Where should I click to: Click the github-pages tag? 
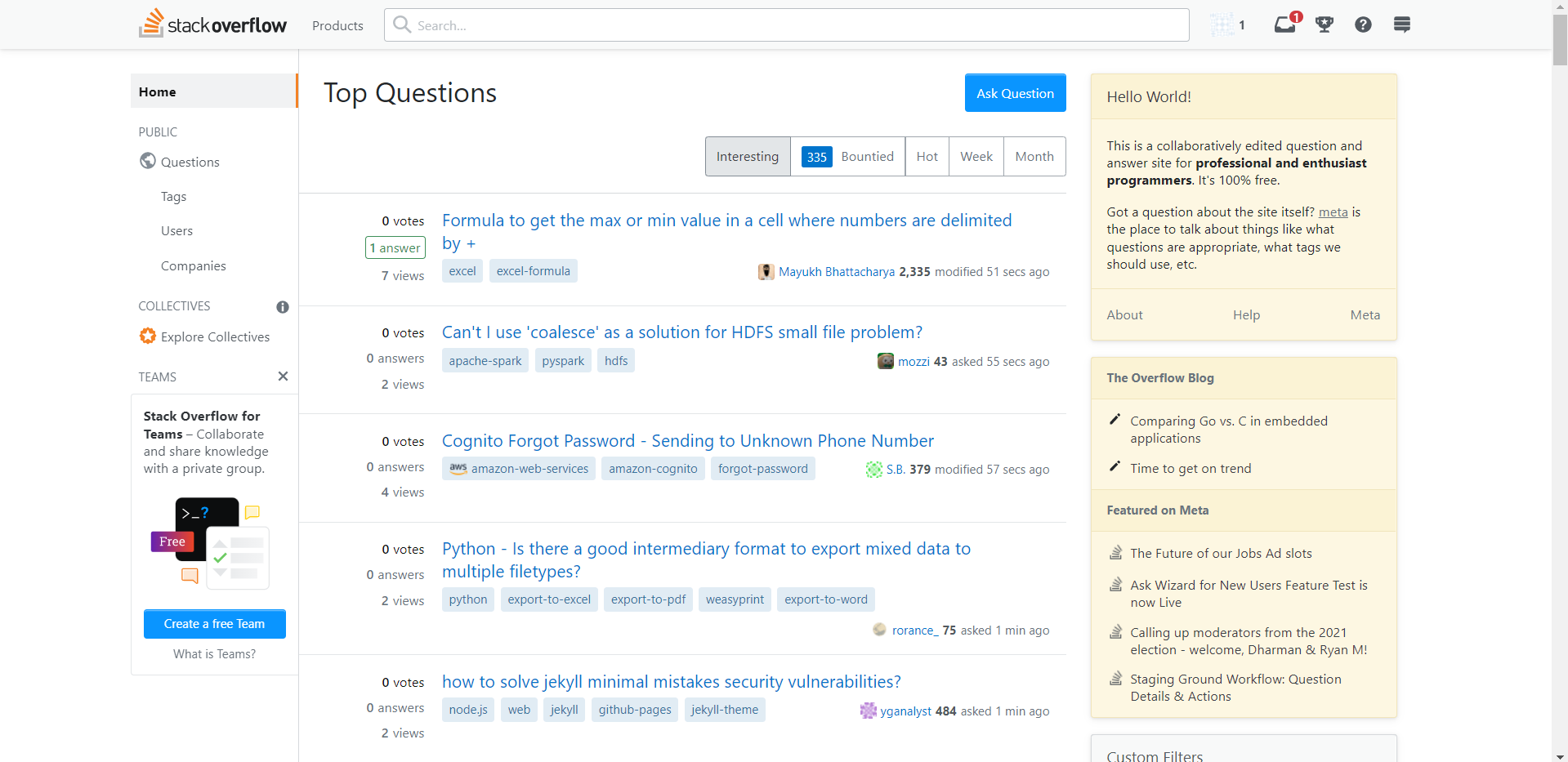(x=635, y=709)
